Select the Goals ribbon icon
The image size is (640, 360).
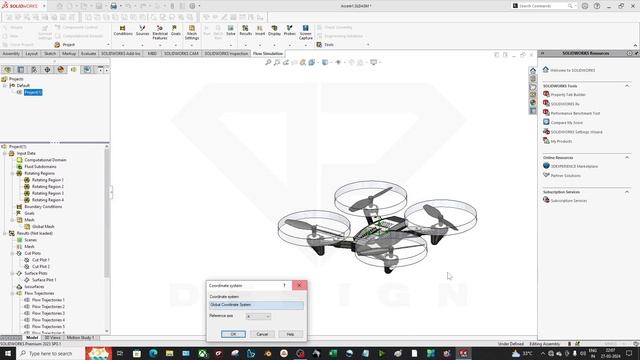[176, 31]
